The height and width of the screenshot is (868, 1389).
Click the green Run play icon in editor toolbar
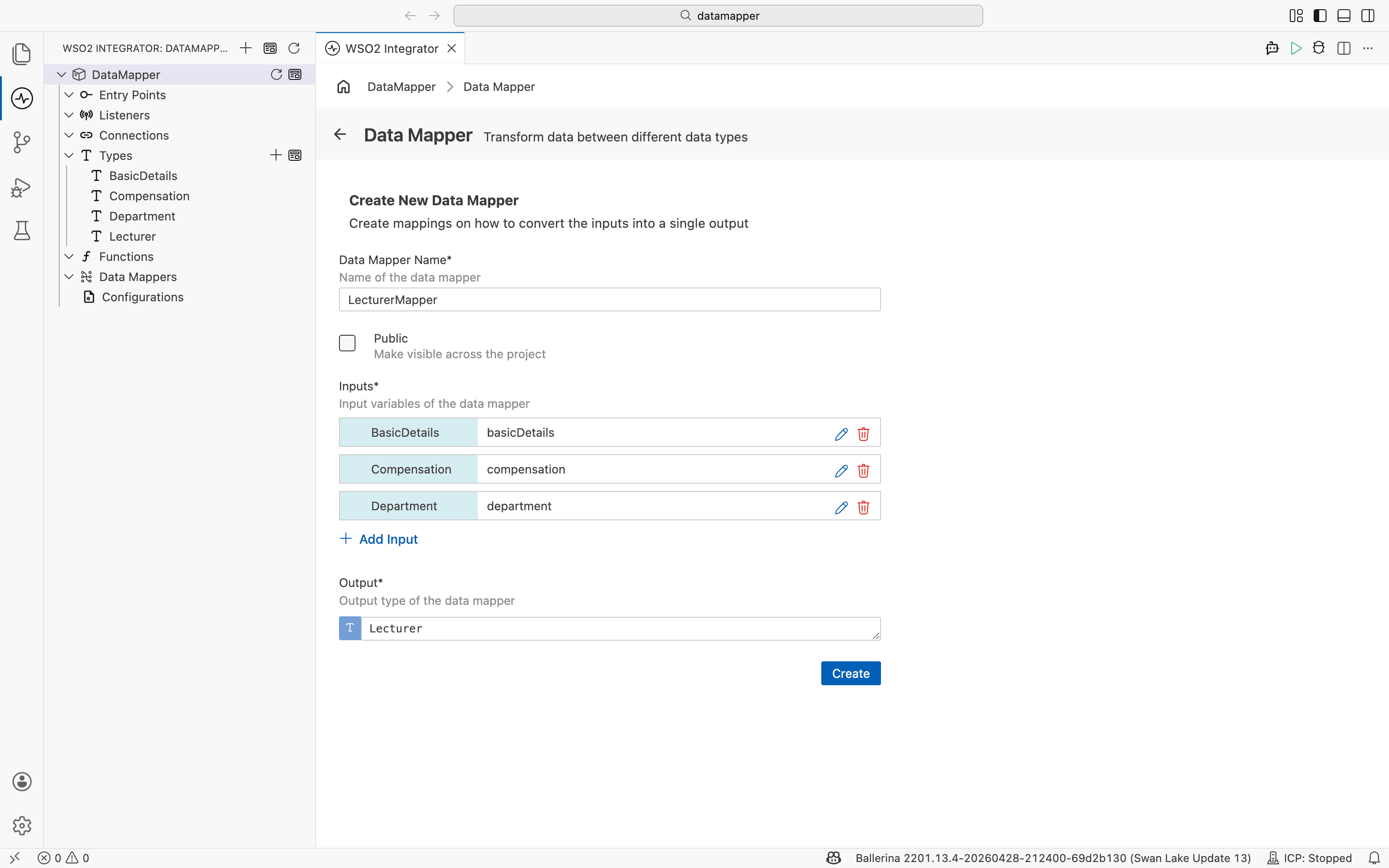[x=1295, y=48]
